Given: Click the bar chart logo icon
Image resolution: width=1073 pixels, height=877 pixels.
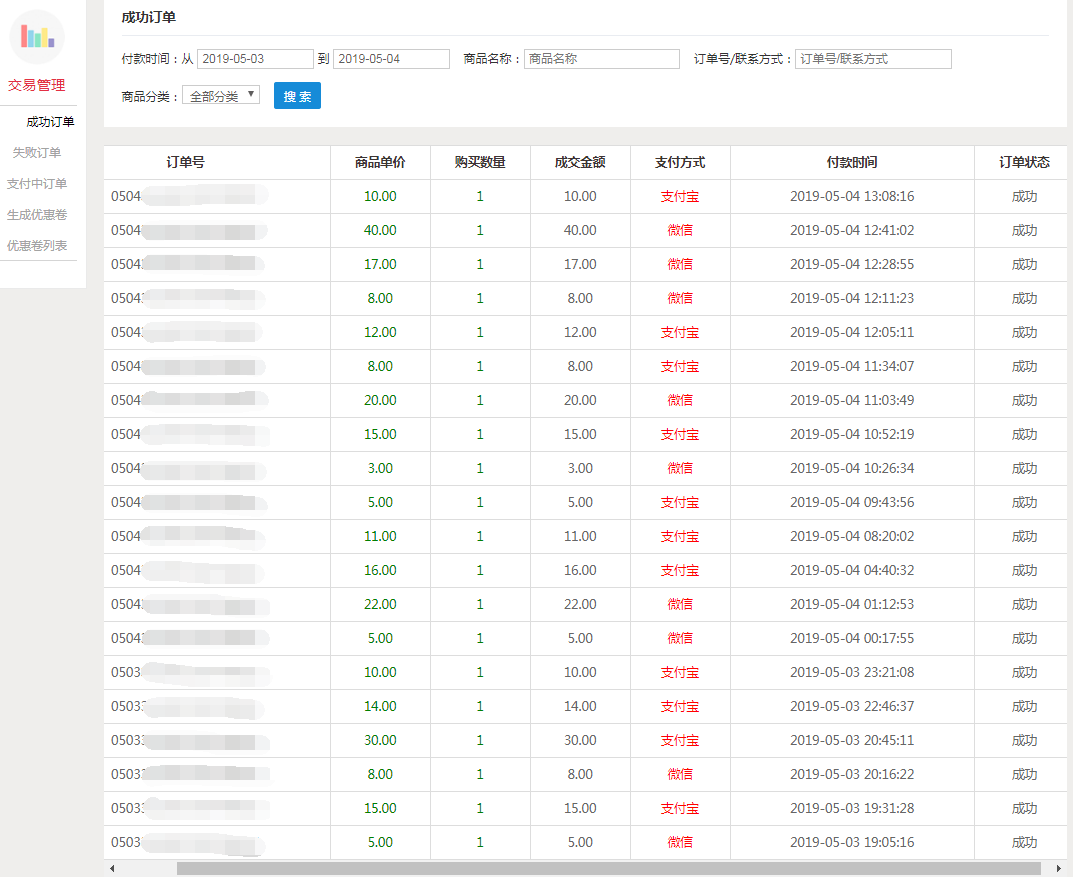Looking at the screenshot, I should (37, 36).
